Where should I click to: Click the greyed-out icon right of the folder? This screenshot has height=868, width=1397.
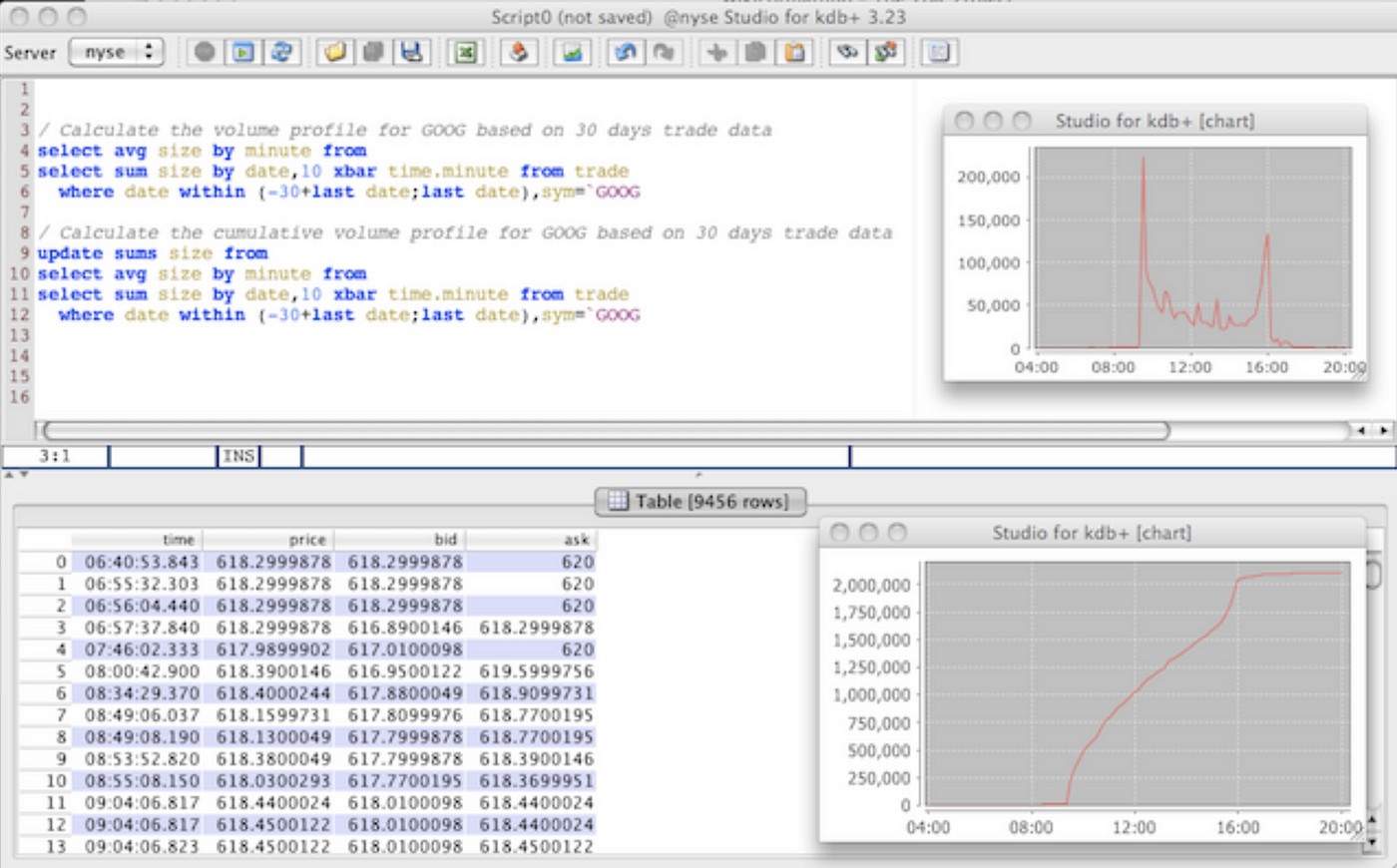[373, 52]
